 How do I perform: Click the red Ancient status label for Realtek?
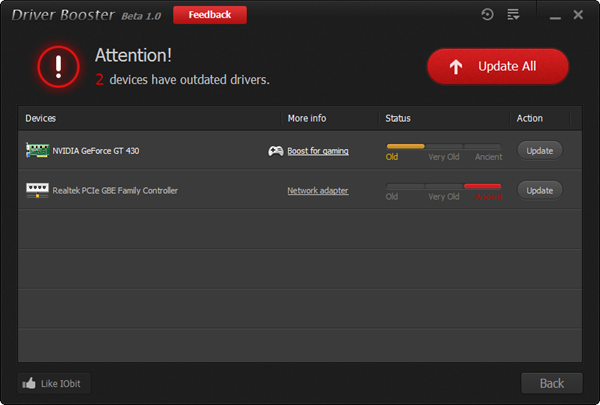pos(489,197)
